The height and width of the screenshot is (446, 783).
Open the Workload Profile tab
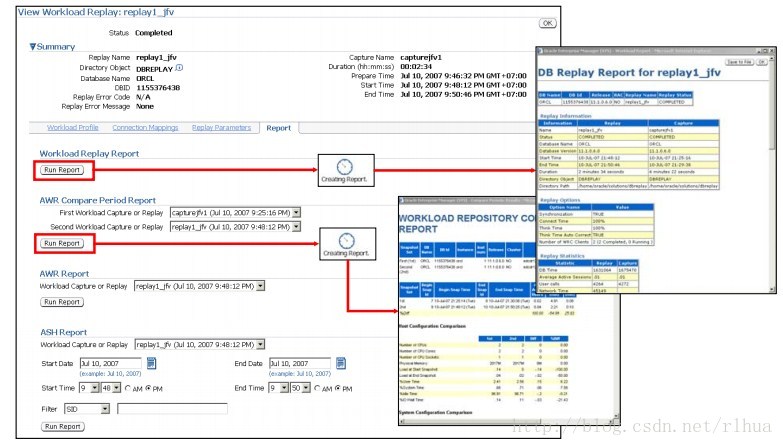point(73,128)
